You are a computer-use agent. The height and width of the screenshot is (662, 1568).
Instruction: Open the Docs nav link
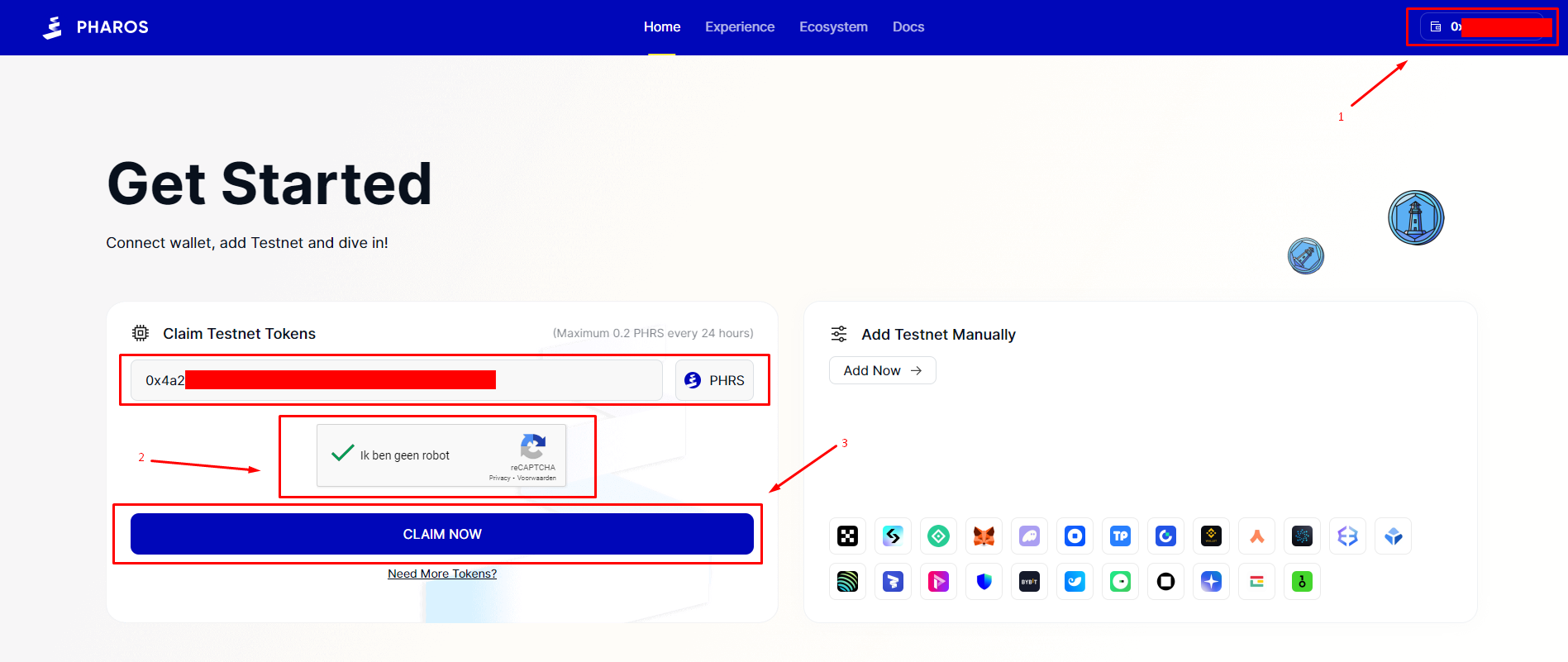[908, 26]
